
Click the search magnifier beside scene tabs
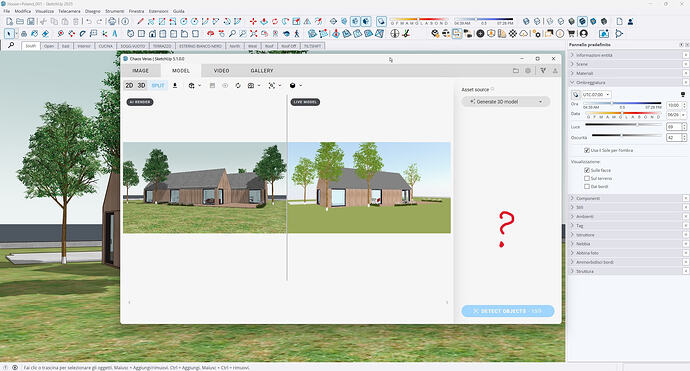point(11,45)
